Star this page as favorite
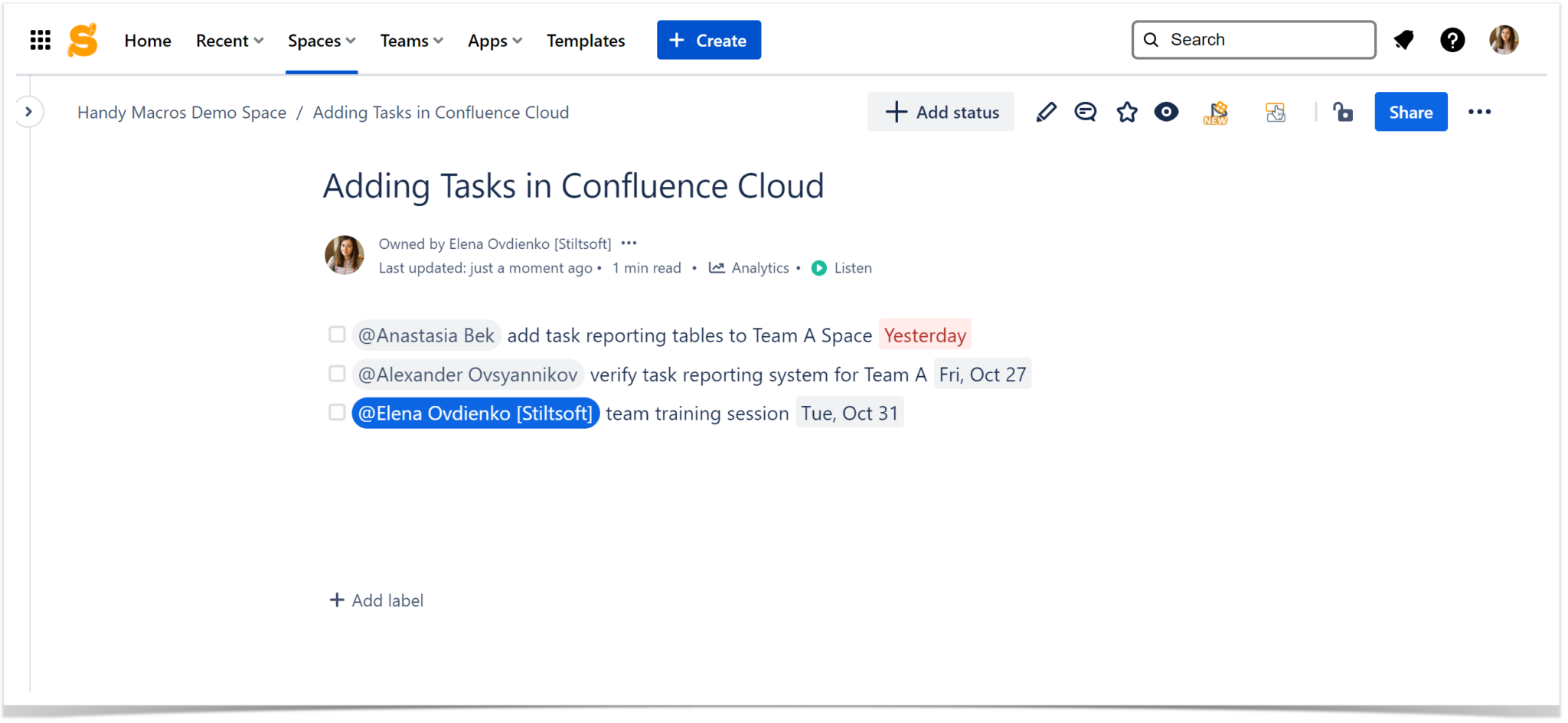 point(1126,112)
